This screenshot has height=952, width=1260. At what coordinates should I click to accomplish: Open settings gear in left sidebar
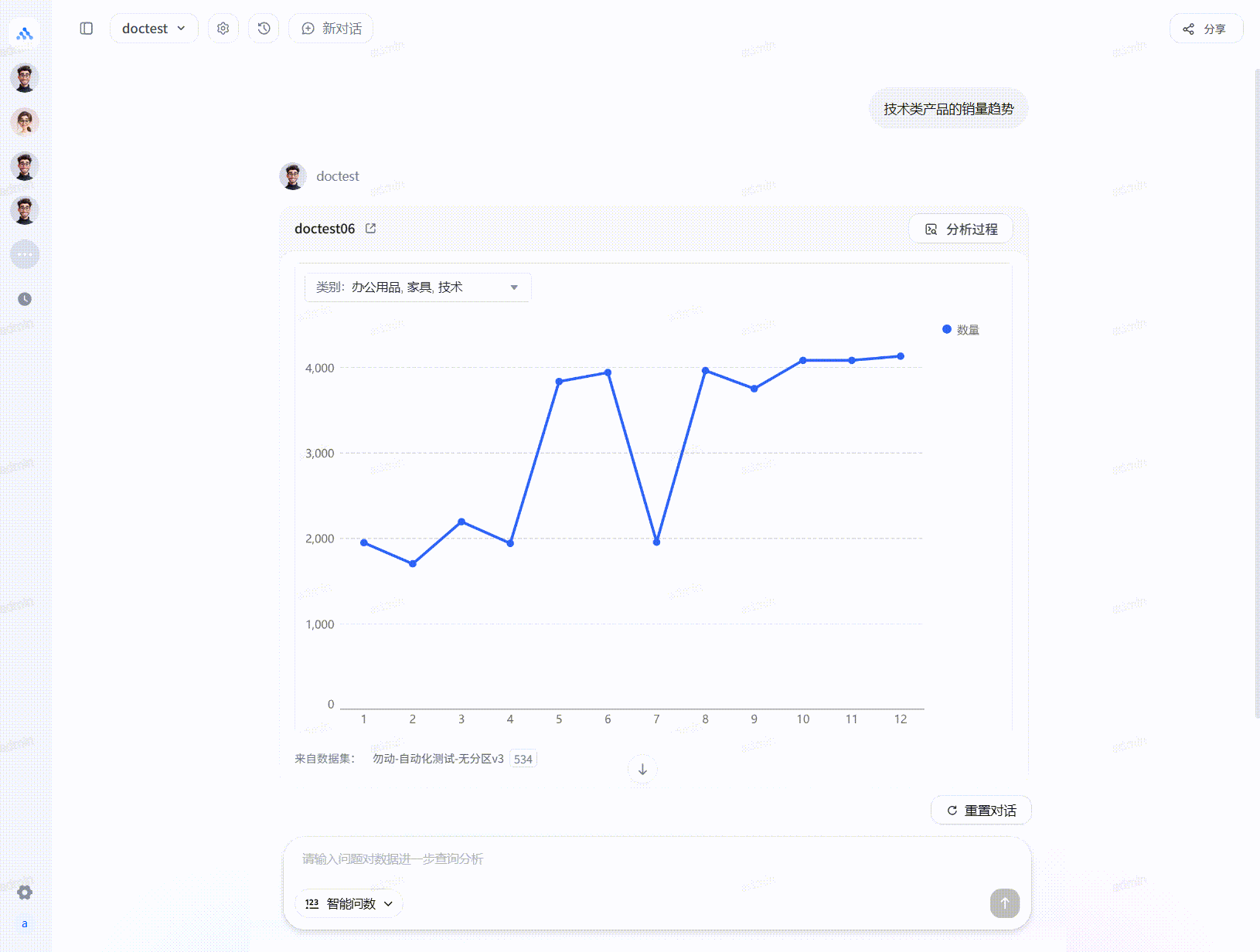pos(25,892)
